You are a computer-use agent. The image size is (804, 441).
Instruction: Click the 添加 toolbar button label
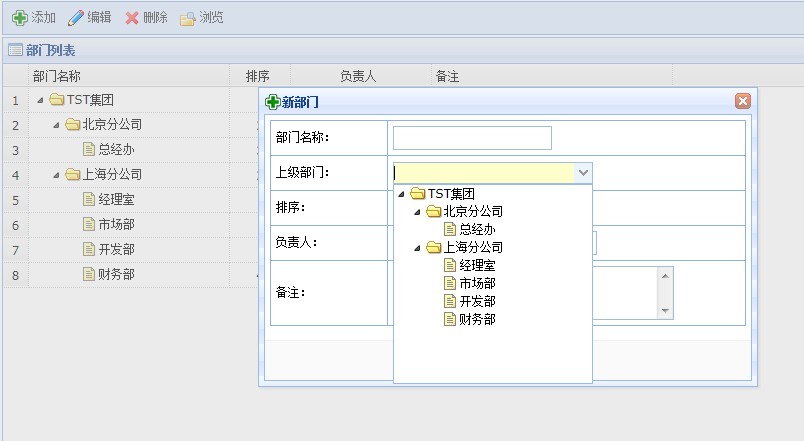43,18
